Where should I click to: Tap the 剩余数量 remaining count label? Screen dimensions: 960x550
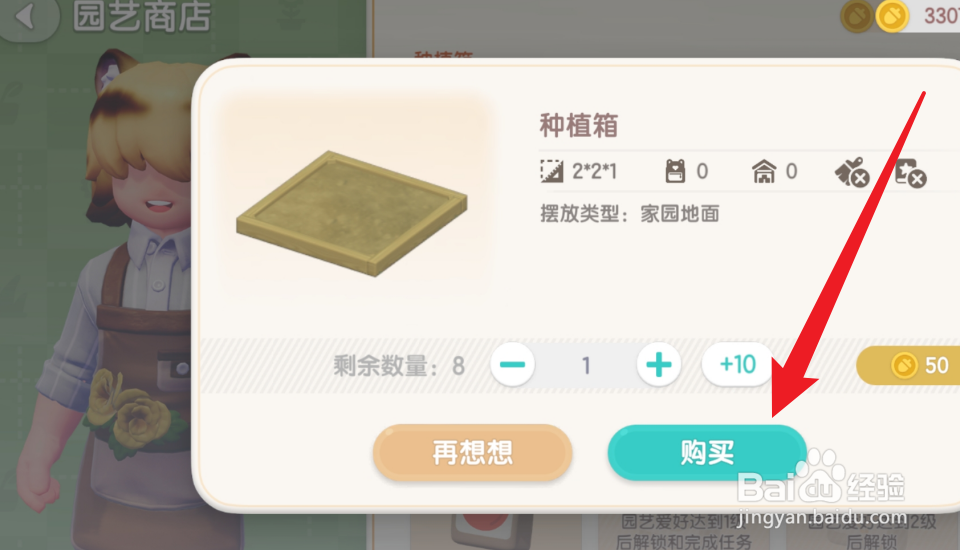pos(386,366)
